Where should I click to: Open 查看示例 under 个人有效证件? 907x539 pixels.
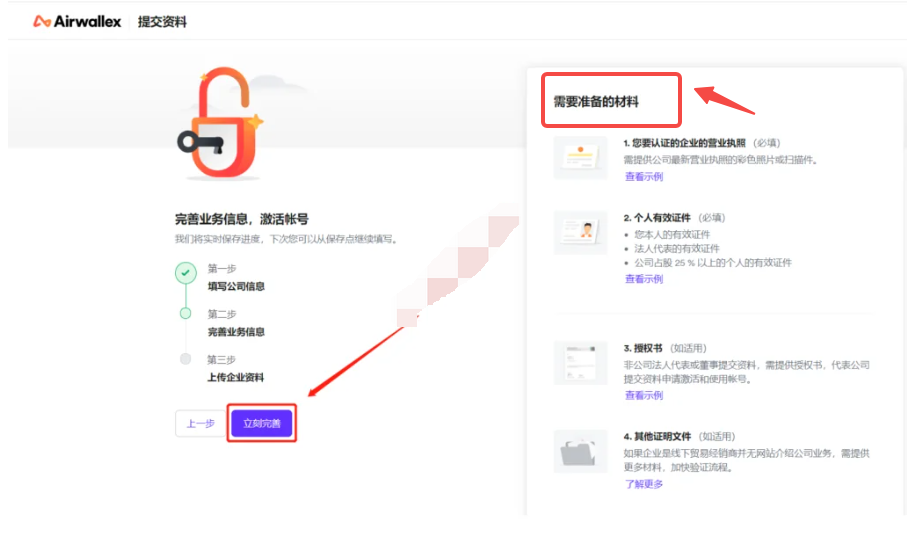click(643, 279)
